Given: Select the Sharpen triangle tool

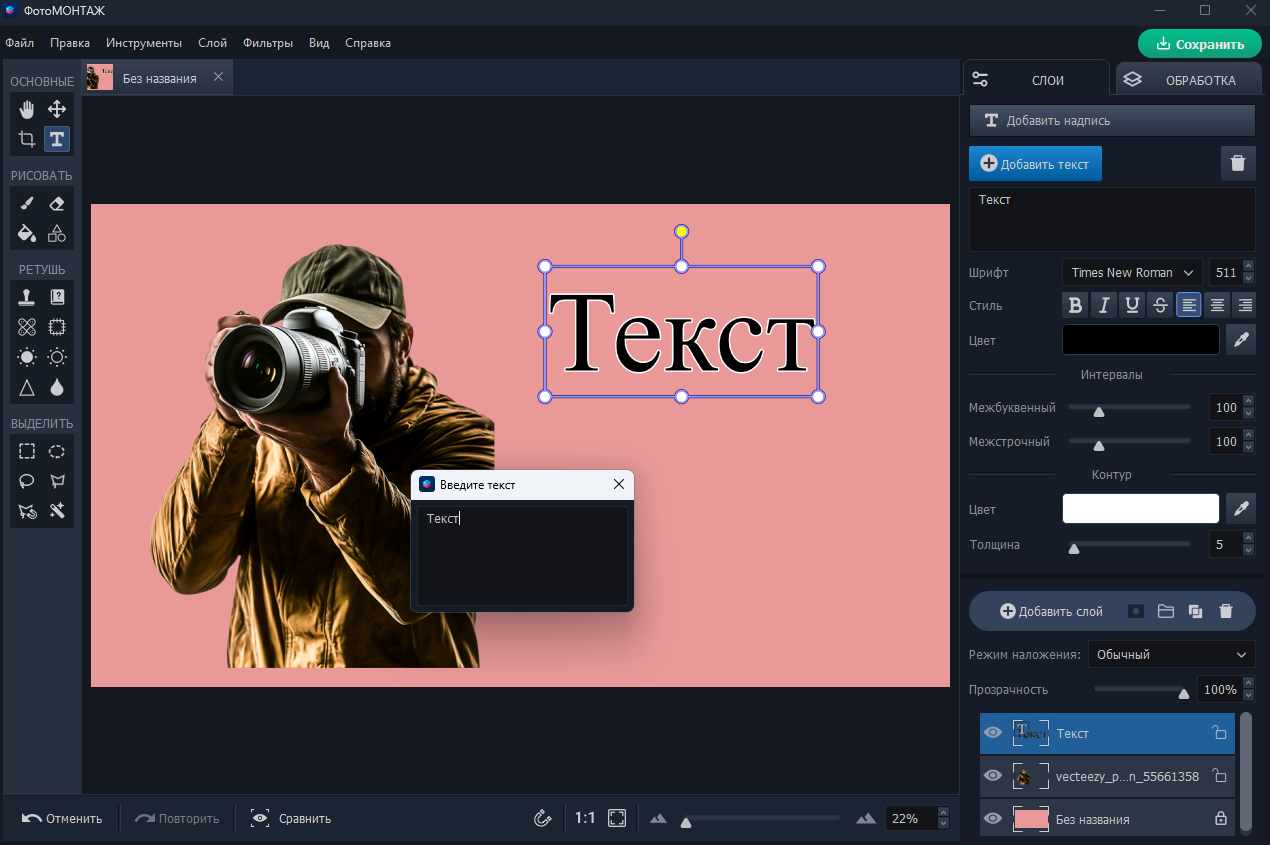Looking at the screenshot, I should [27, 387].
